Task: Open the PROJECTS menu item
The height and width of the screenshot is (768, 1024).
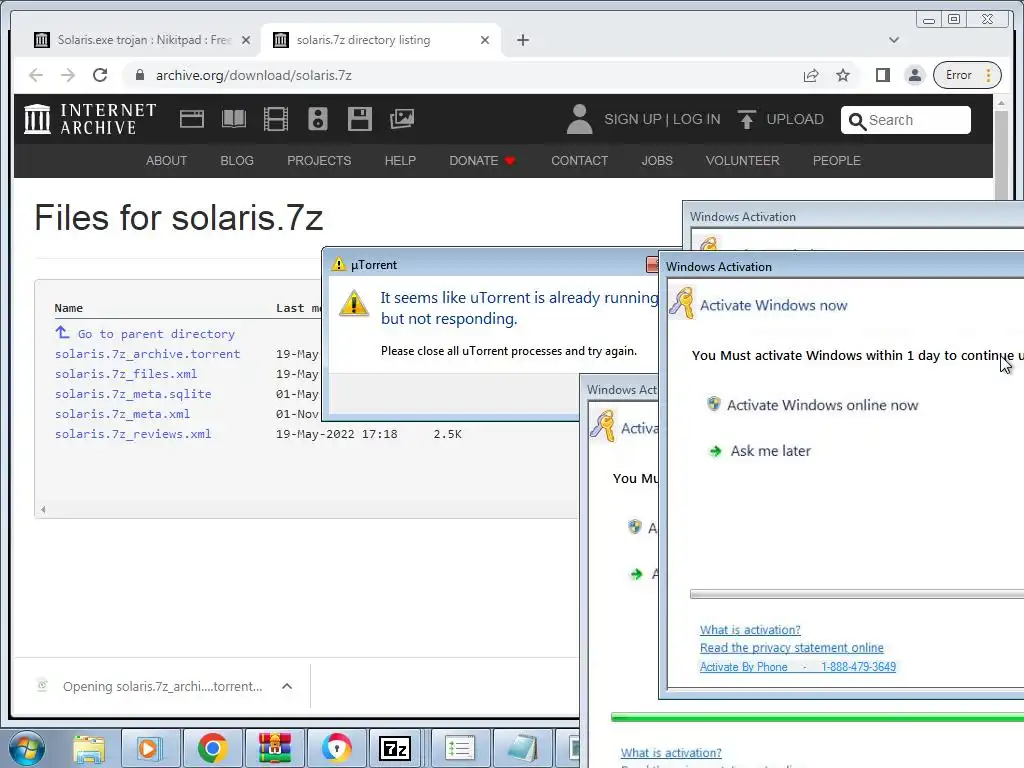Action: point(319,161)
